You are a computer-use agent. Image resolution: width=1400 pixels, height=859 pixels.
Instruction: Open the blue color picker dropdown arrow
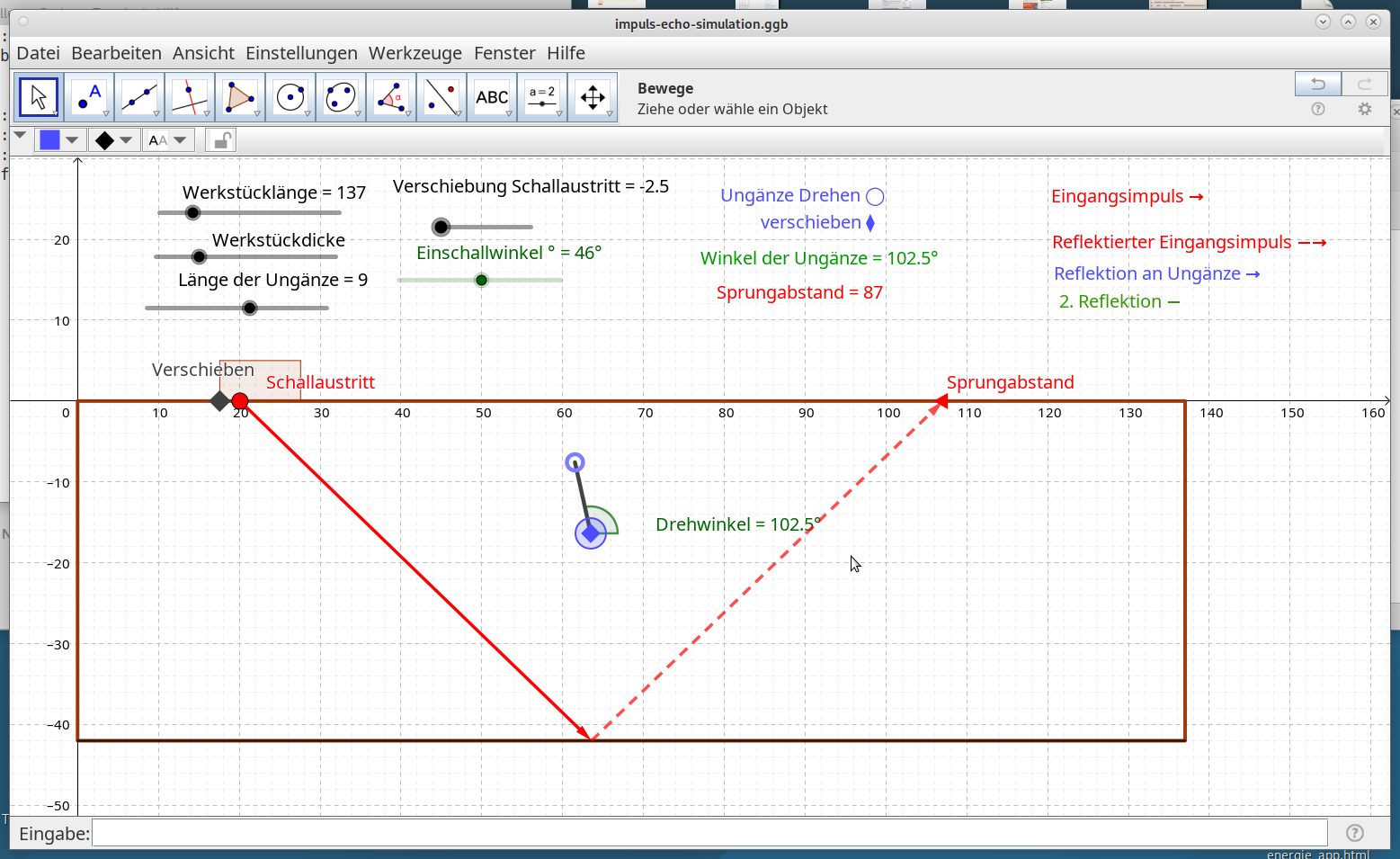pyautogui.click(x=72, y=140)
